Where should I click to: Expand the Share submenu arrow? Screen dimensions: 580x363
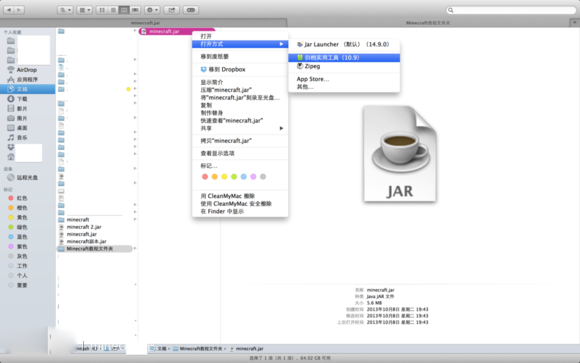click(x=281, y=128)
